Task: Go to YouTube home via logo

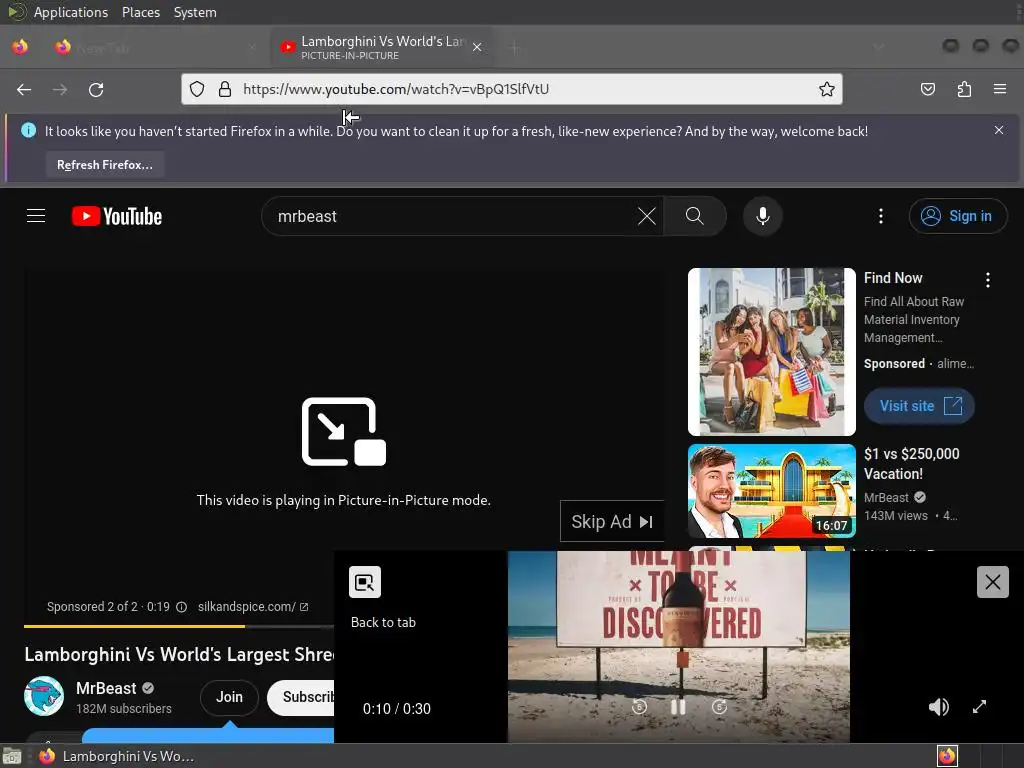Action: [117, 216]
